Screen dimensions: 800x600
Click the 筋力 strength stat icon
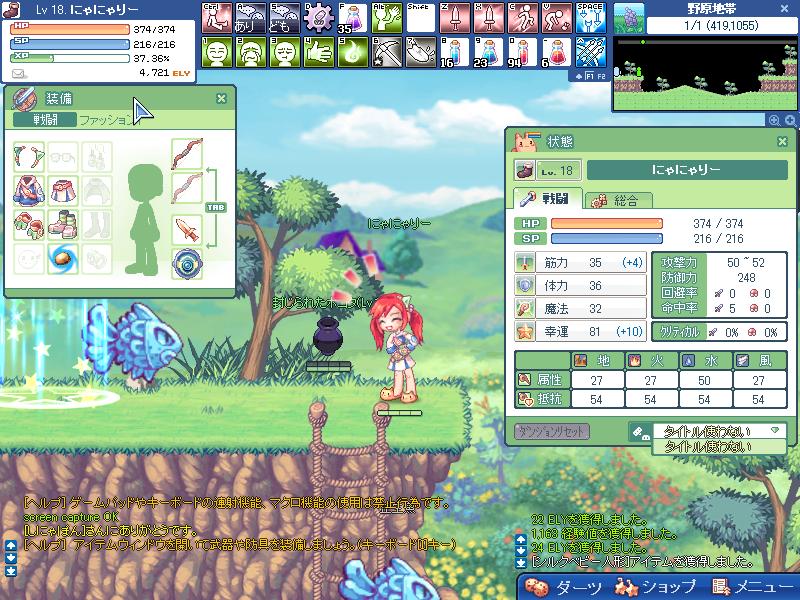(x=524, y=262)
